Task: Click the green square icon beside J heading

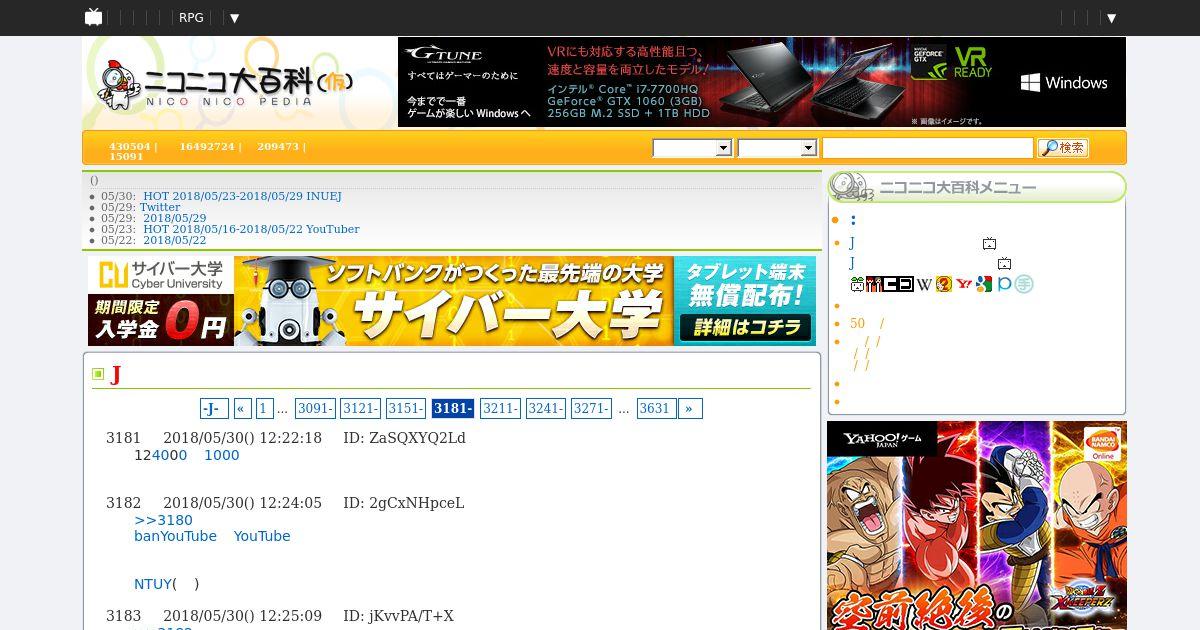Action: [98, 374]
